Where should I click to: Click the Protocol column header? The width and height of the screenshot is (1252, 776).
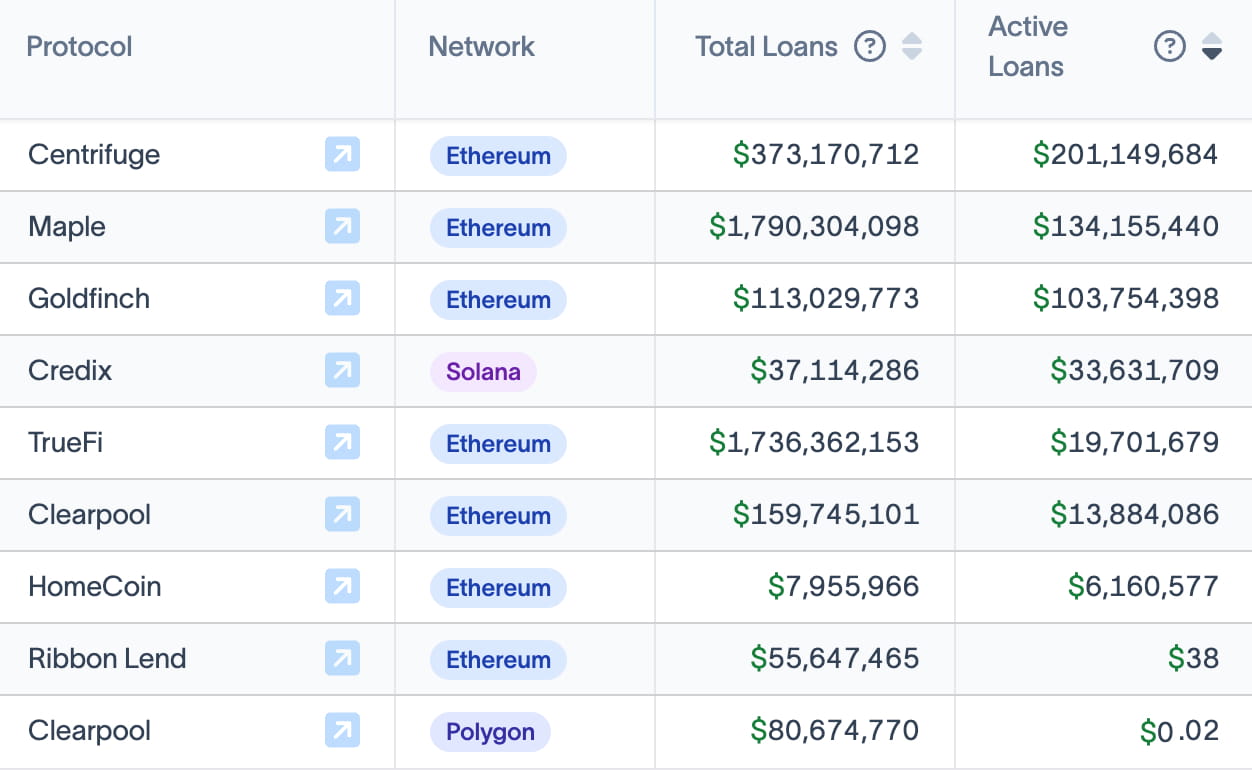tap(79, 46)
